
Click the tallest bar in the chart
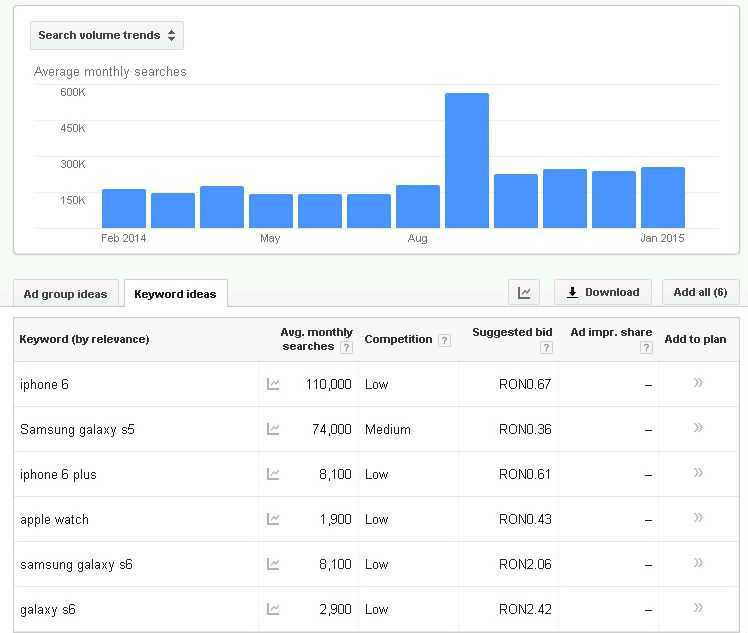(467, 160)
